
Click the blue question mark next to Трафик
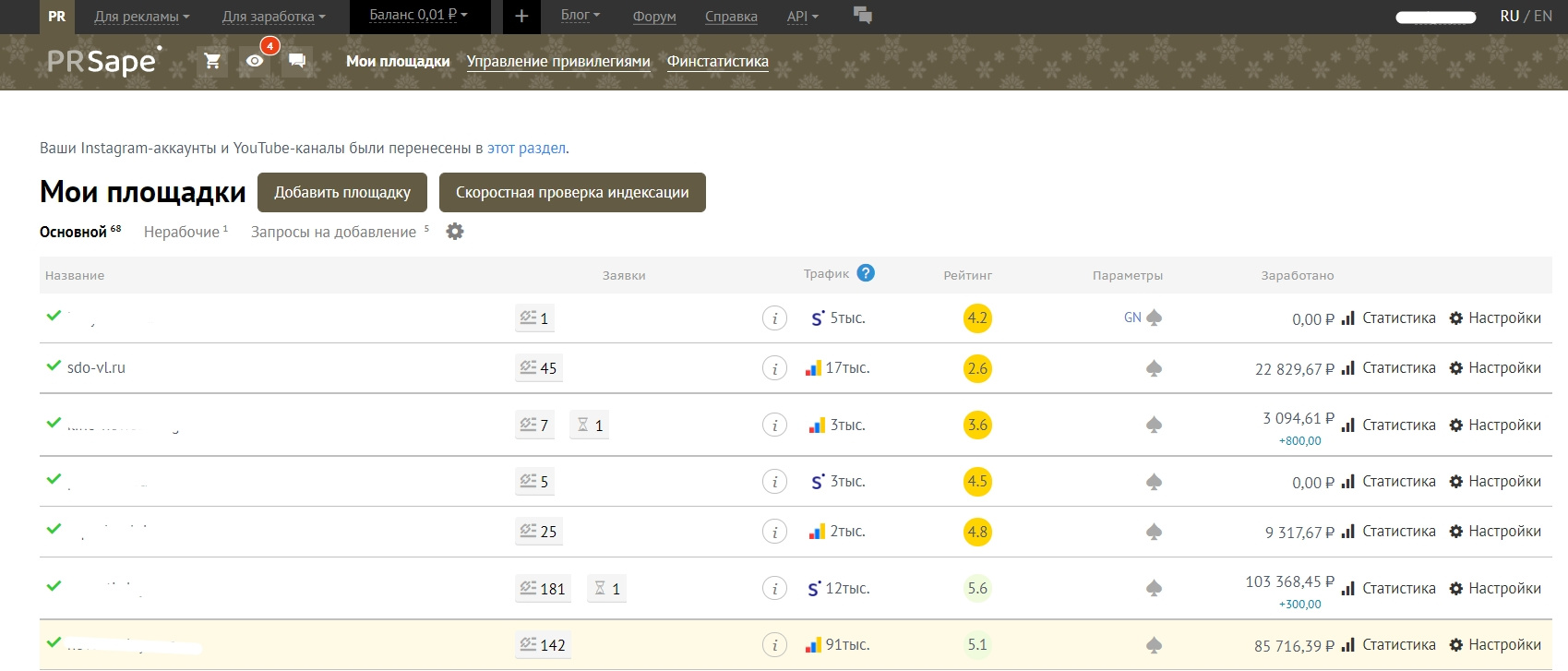[866, 273]
